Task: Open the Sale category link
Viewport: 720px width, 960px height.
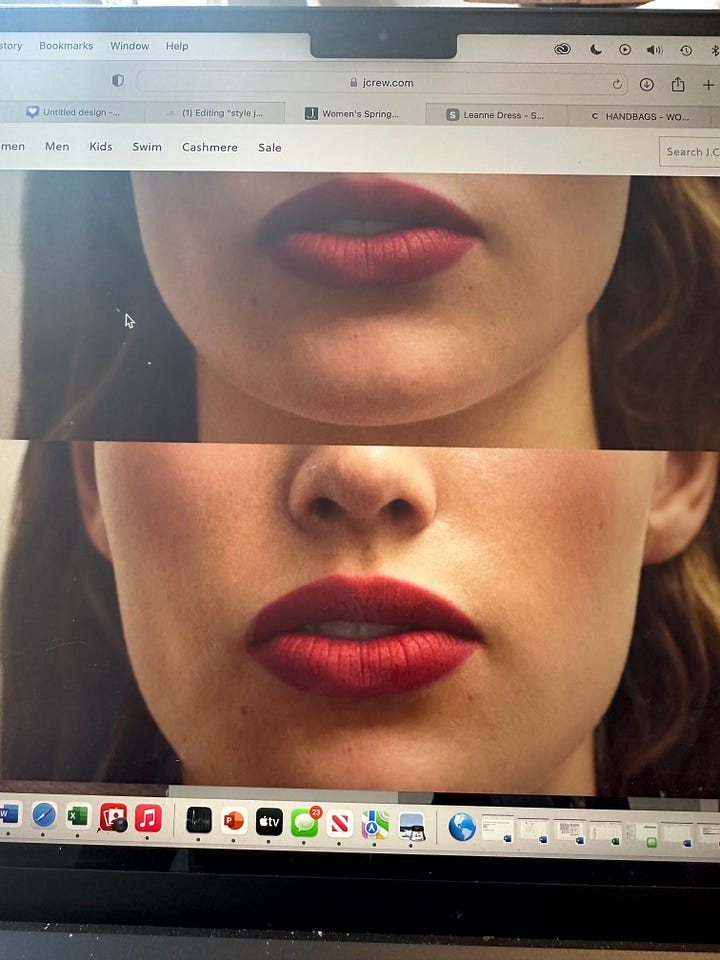Action: pos(269,148)
